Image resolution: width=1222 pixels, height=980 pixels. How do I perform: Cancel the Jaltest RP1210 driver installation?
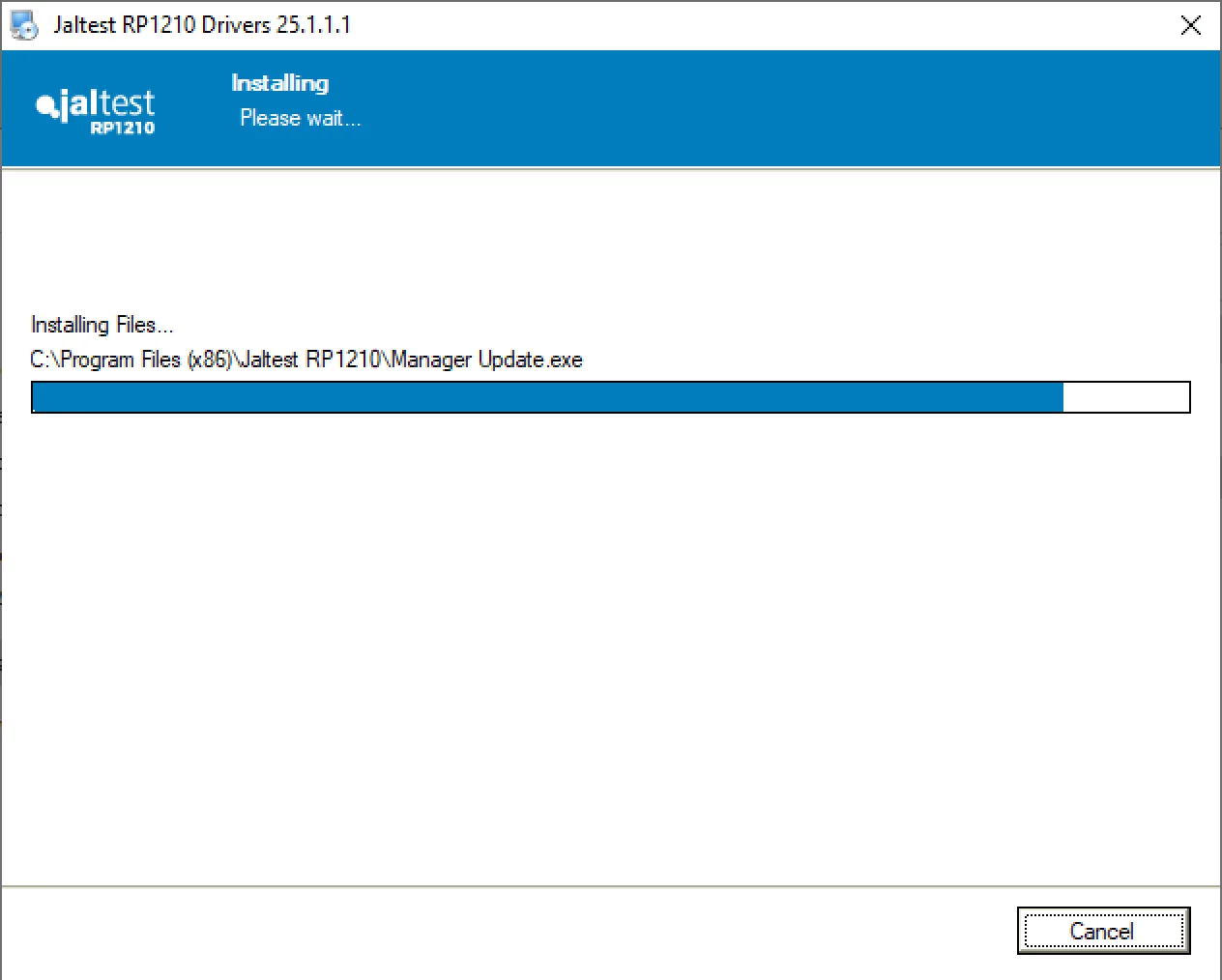[x=1102, y=931]
